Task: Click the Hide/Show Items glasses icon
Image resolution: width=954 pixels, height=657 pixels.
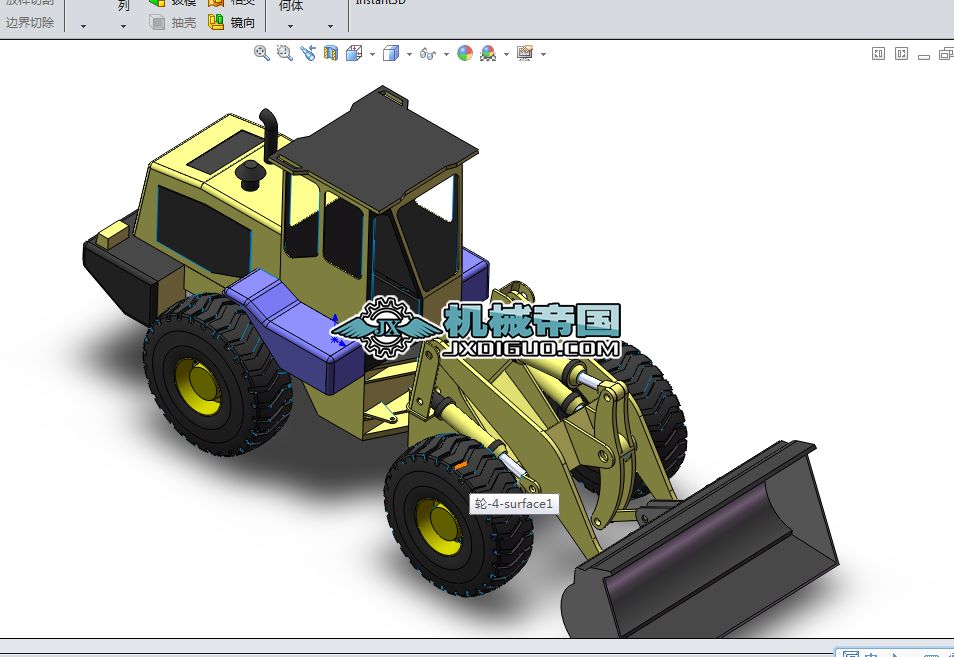Action: 428,54
